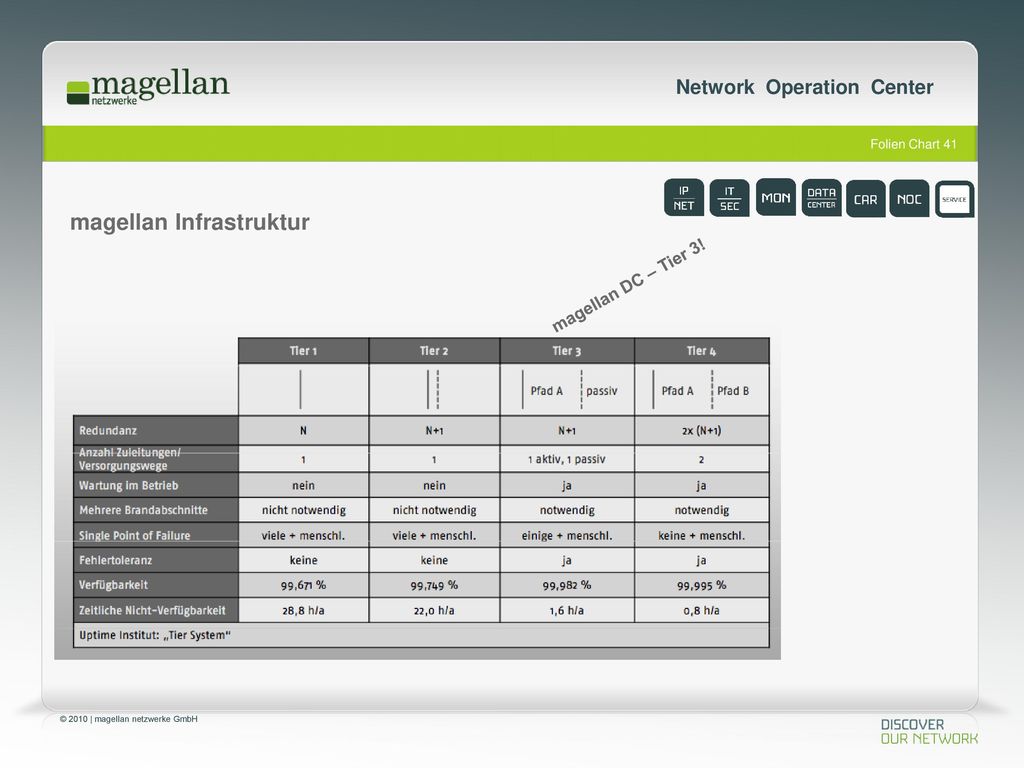1024x768 pixels.
Task: Open the IT SEC section icon
Action: click(x=729, y=198)
